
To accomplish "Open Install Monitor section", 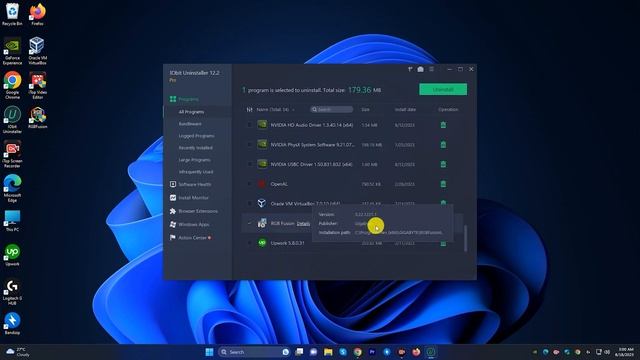I will click(x=189, y=198).
